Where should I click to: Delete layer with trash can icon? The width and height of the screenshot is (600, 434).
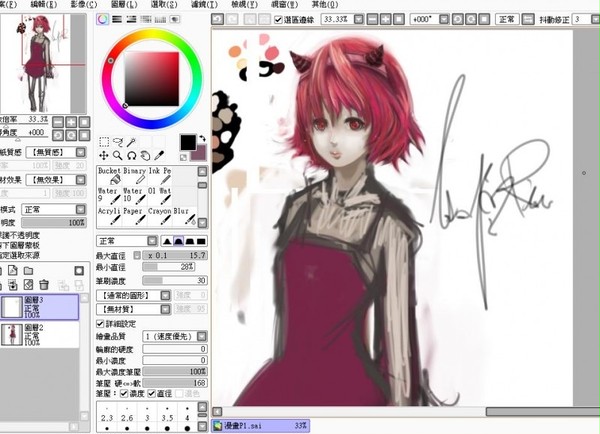tap(44, 284)
